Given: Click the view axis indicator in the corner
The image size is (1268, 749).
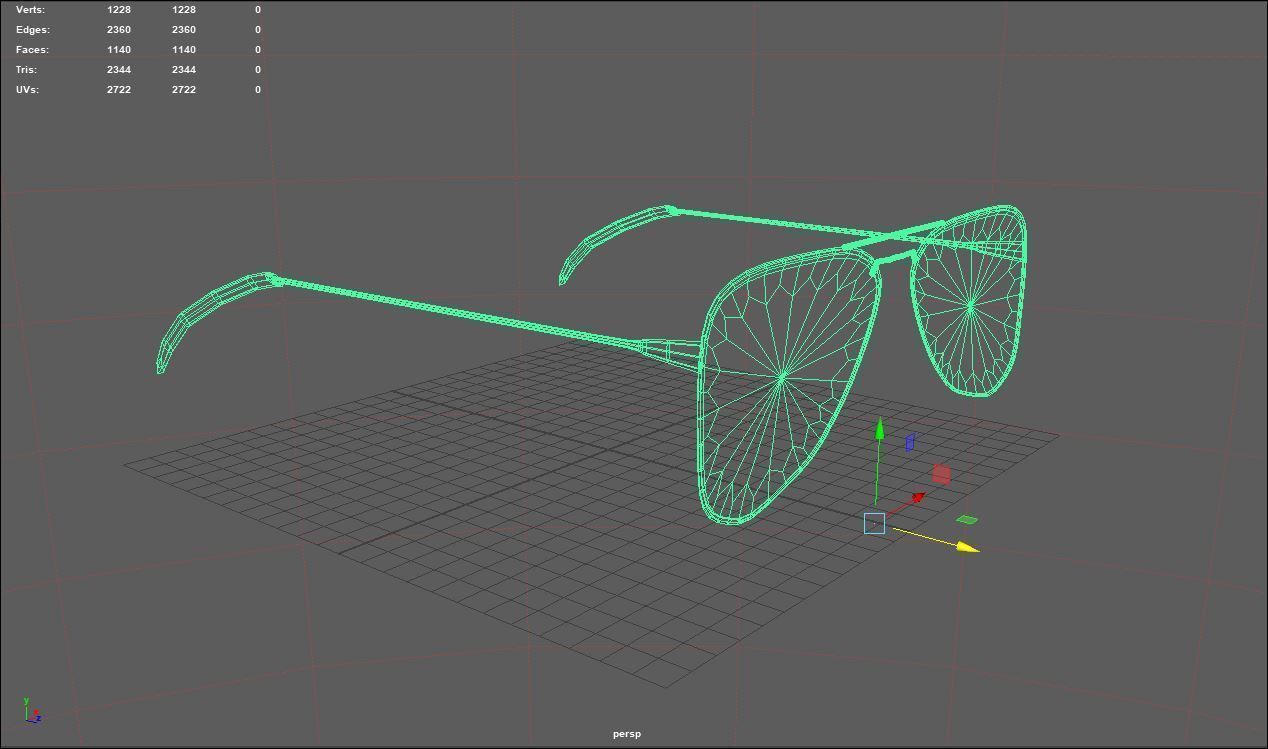Looking at the screenshot, I should 31,710.
